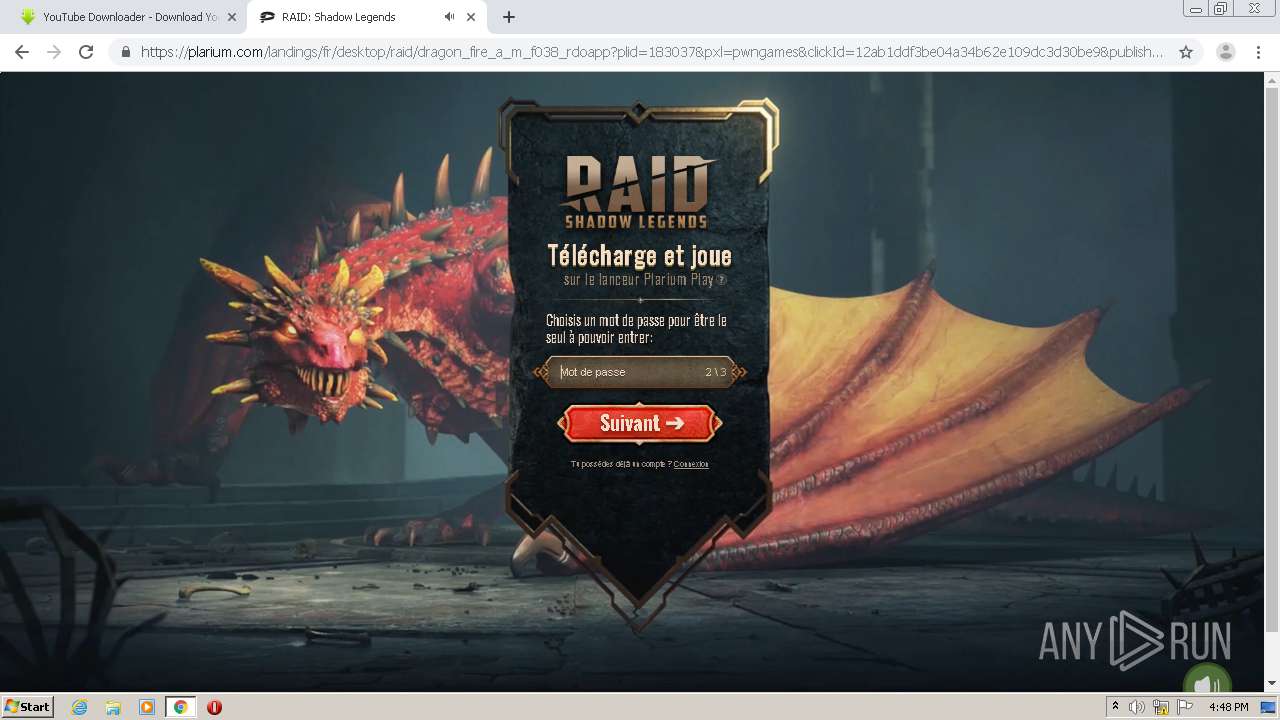
Task: Open Windows Explorer folder on taskbar
Action: coord(113,707)
